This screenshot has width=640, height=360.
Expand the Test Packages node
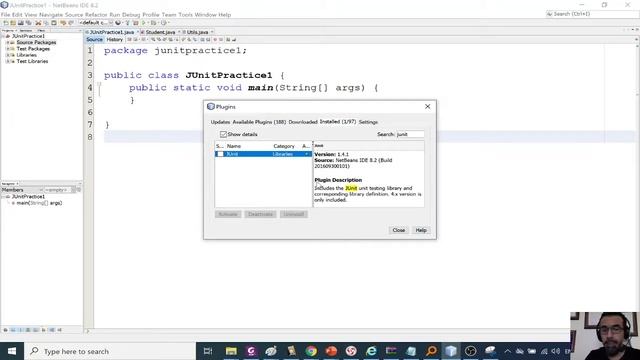pyautogui.click(x=7, y=49)
